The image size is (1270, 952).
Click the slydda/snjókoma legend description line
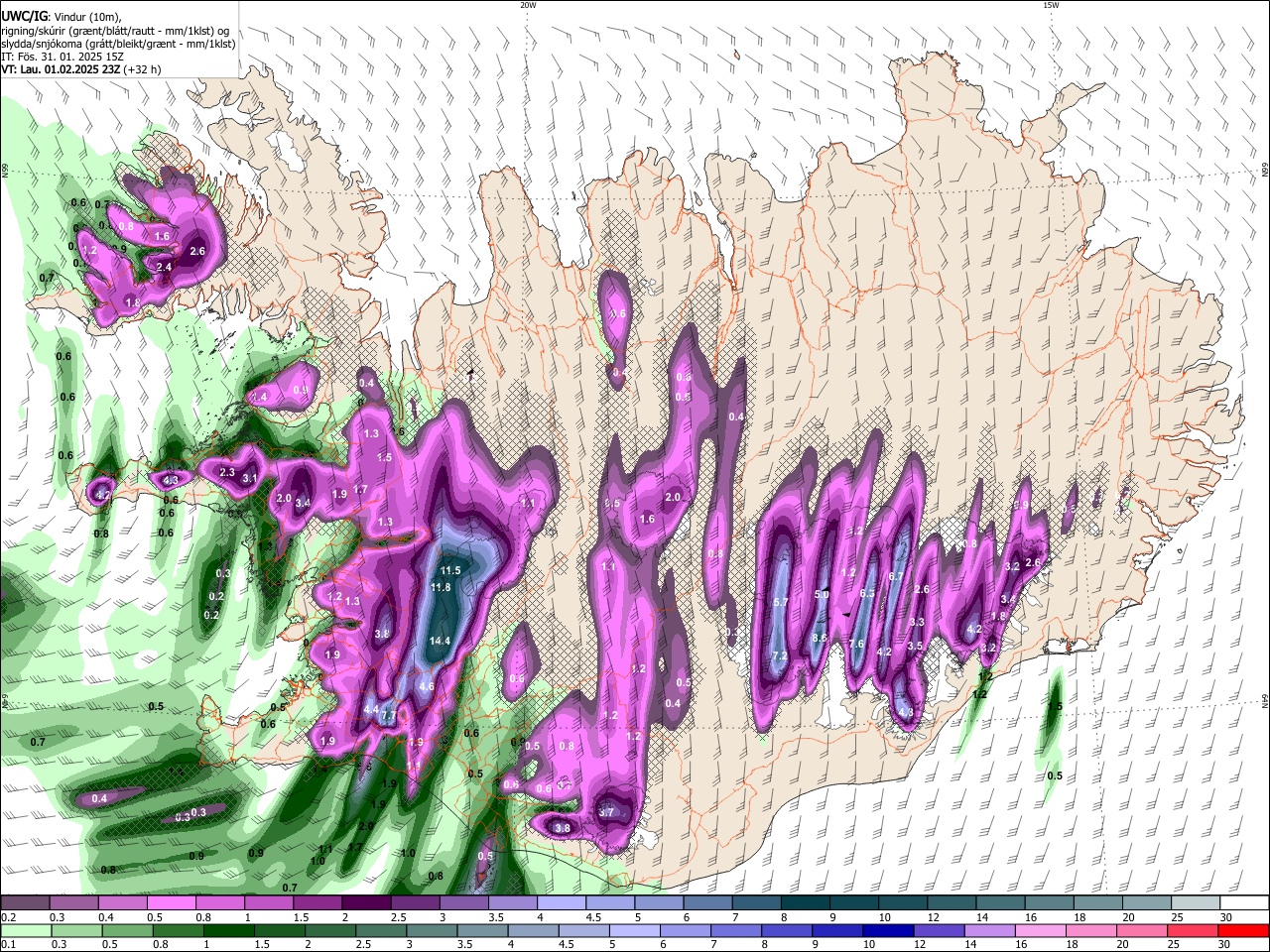click(118, 43)
